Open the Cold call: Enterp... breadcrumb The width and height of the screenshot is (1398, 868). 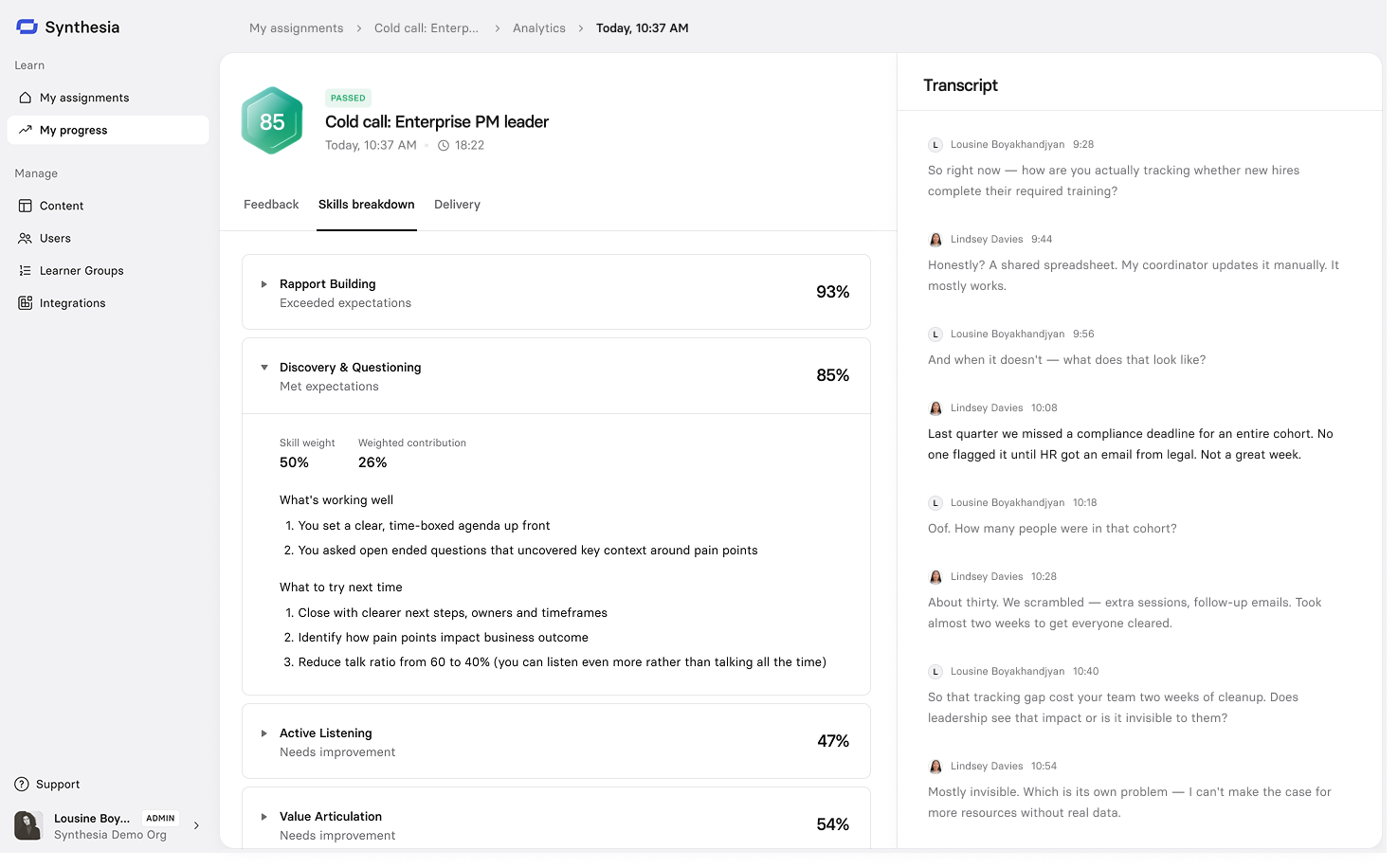[427, 28]
